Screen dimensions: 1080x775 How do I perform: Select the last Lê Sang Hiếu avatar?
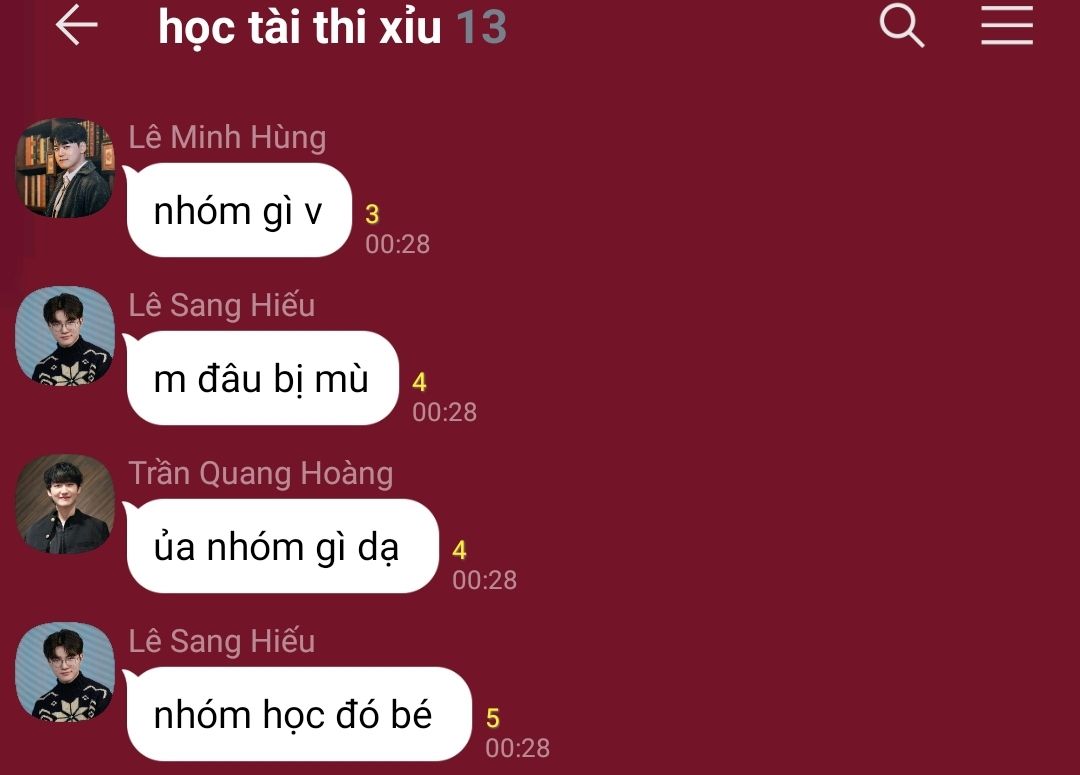point(65,672)
